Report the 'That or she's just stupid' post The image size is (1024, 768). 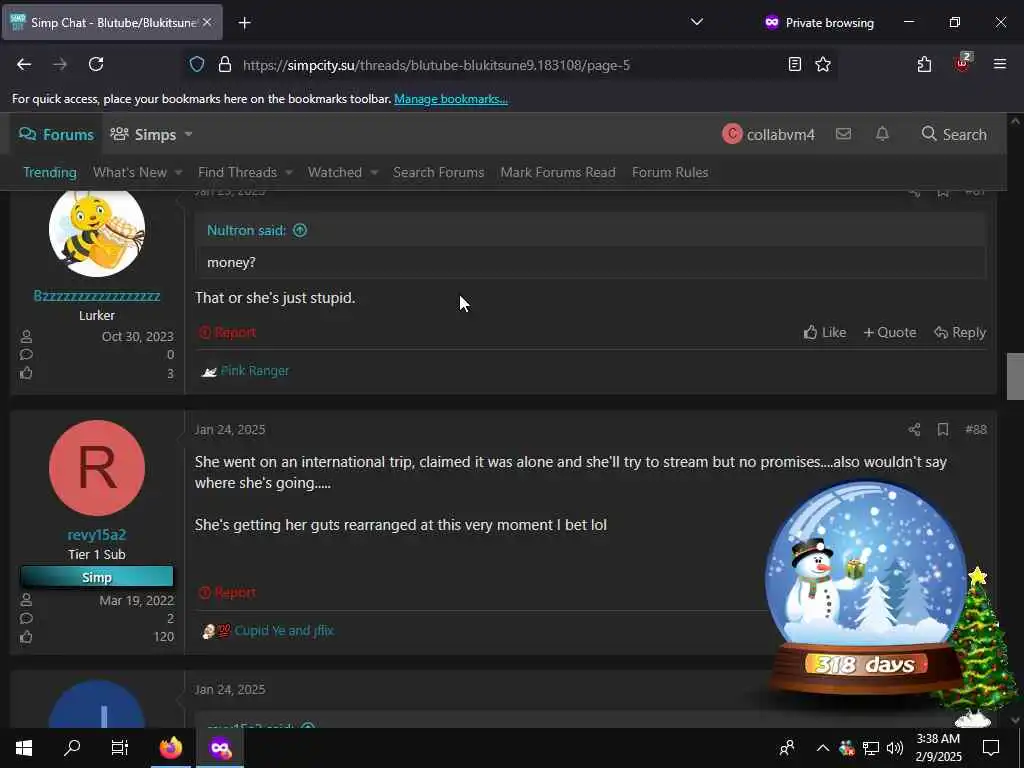pos(227,332)
